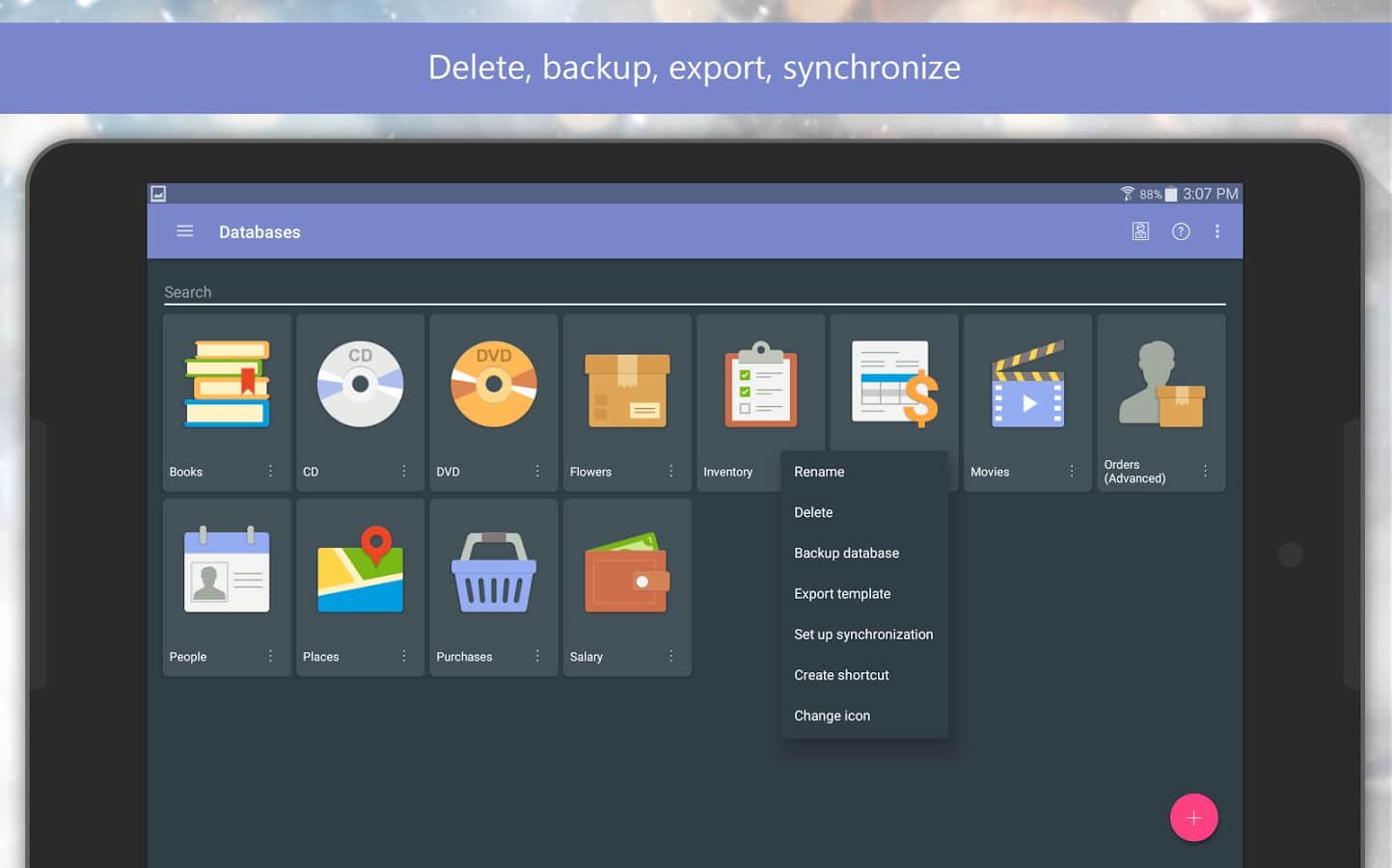The image size is (1392, 868).
Task: Open the templates catalog icon in toolbar
Action: click(1140, 231)
